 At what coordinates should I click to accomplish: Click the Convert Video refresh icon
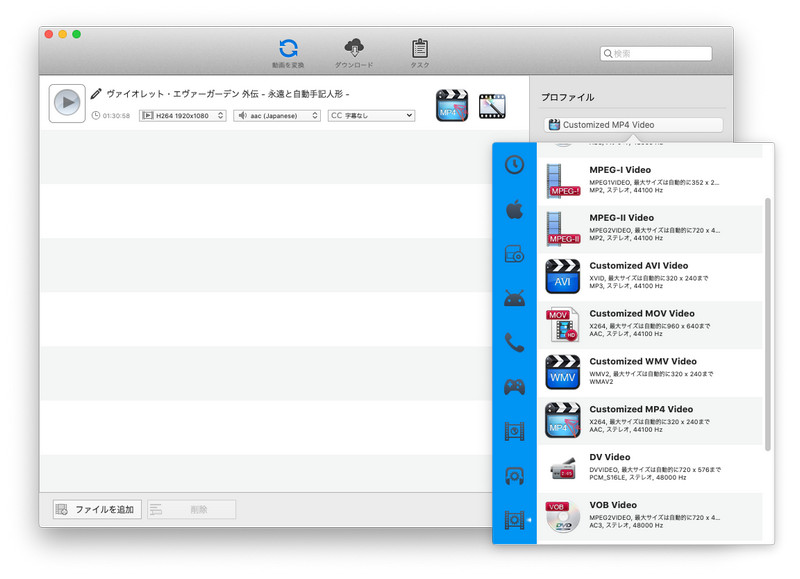[288, 48]
